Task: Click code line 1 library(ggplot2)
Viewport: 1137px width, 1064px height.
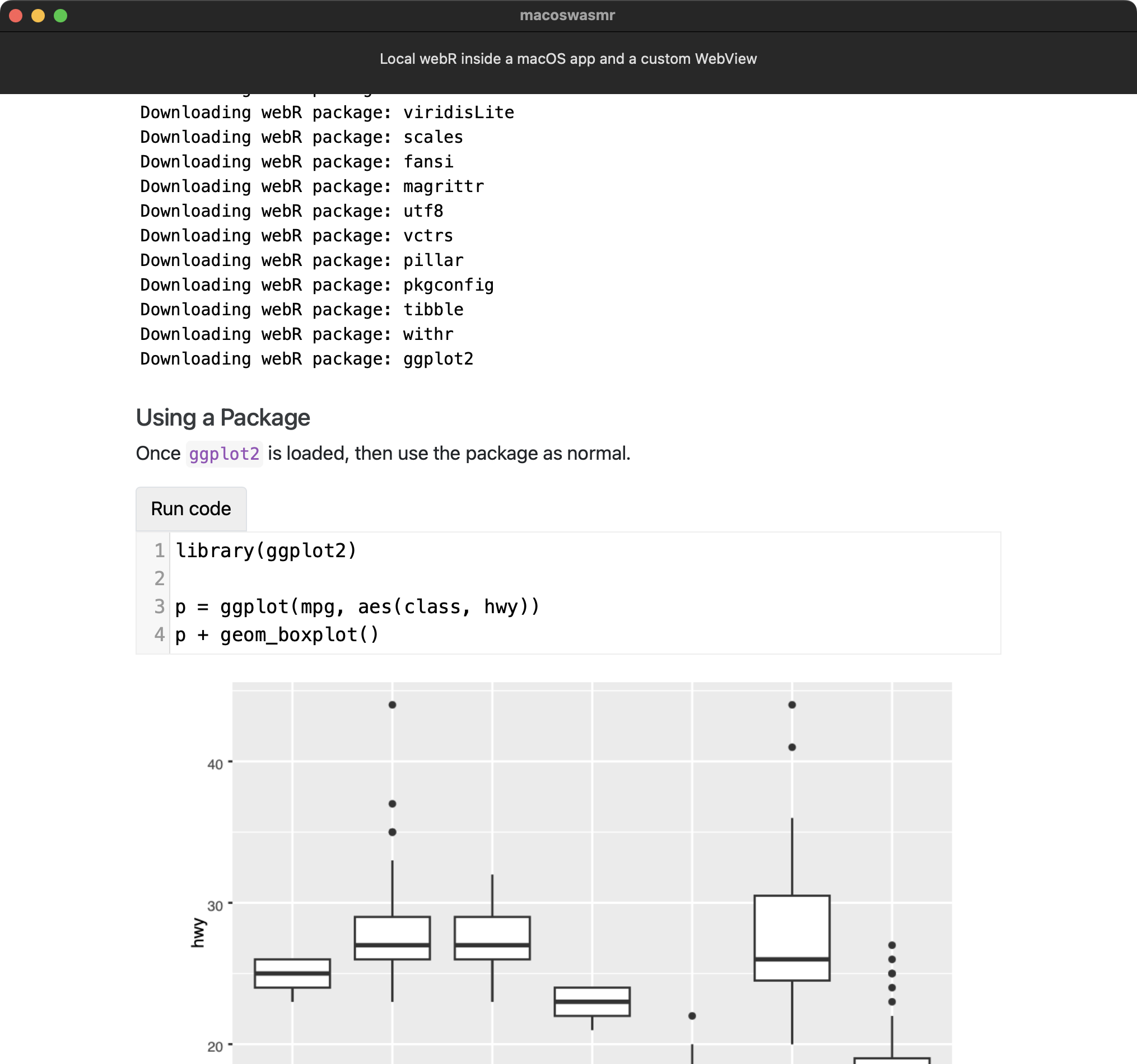Action: pos(266,550)
